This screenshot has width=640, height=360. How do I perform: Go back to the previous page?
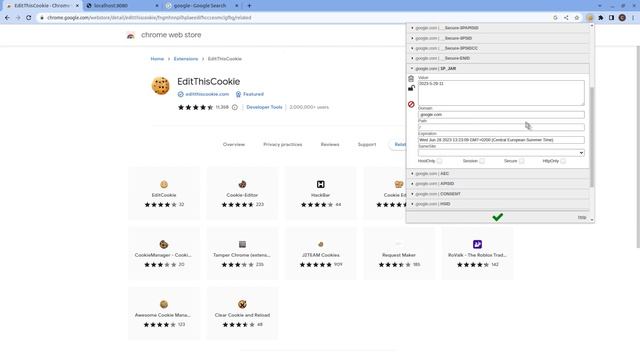tap(7, 18)
